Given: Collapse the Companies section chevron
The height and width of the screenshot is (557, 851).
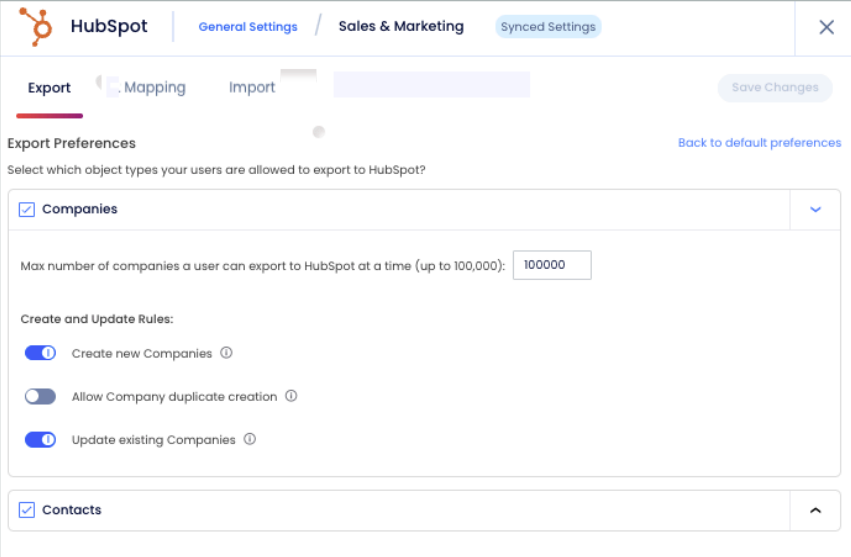Looking at the screenshot, I should (815, 210).
